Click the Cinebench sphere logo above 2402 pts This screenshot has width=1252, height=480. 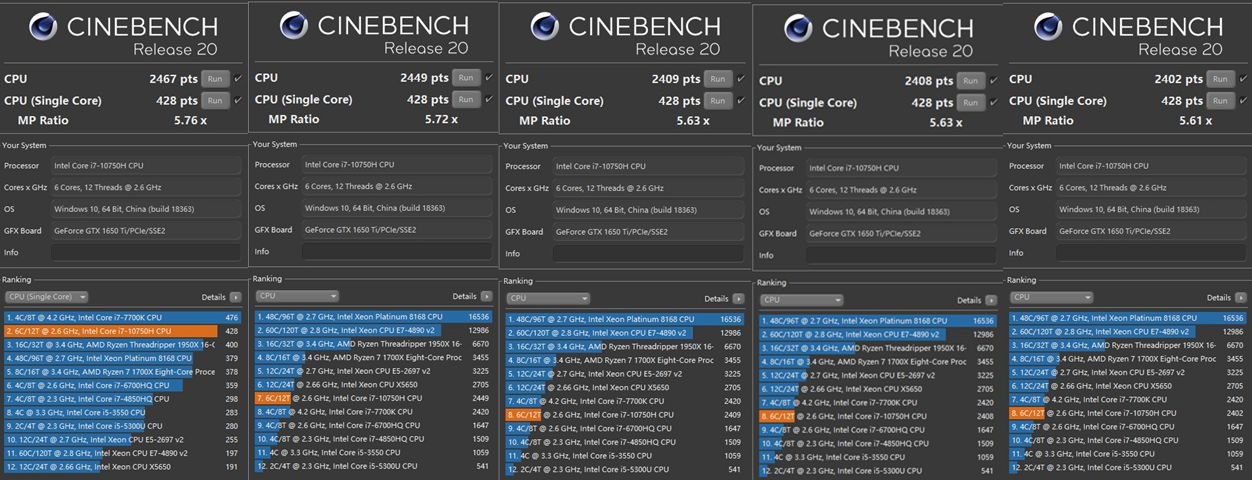[1048, 27]
